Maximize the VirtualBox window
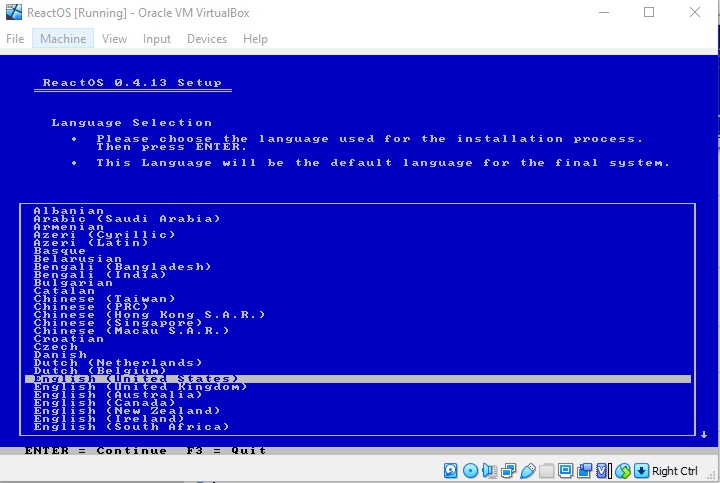The height and width of the screenshot is (483, 720). [649, 12]
